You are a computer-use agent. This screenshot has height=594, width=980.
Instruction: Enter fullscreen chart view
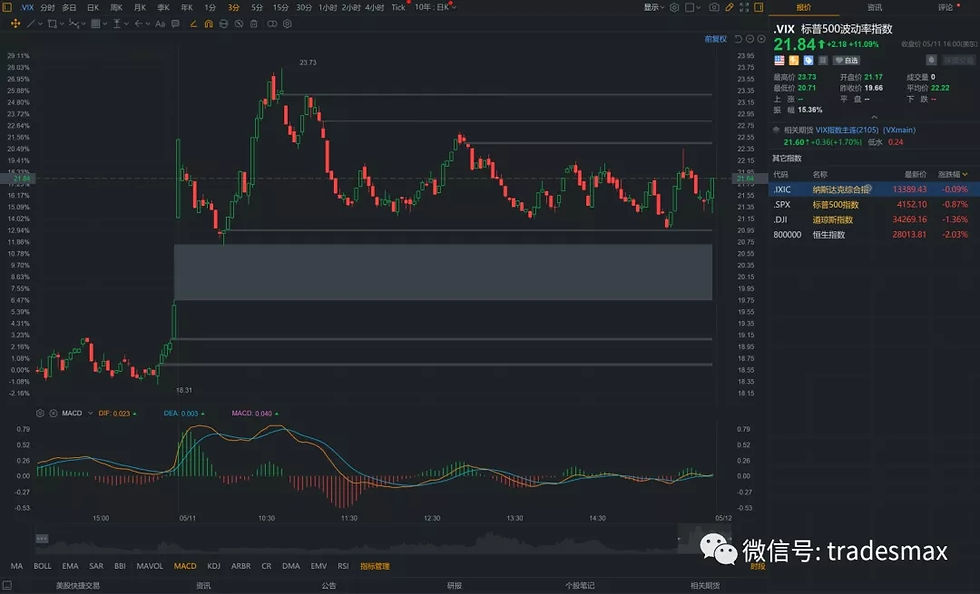744,8
